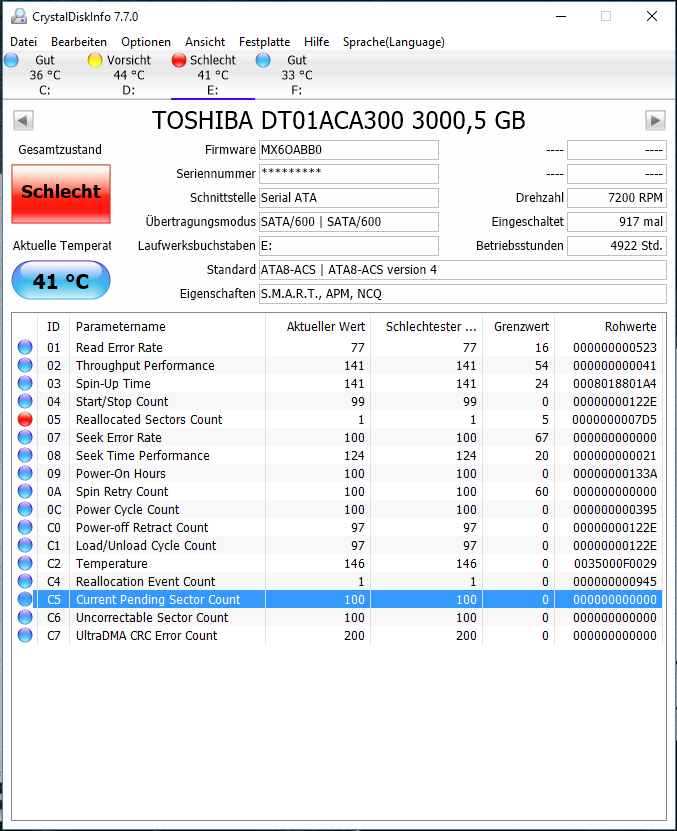Click the masked Seriennummer field

point(349,174)
